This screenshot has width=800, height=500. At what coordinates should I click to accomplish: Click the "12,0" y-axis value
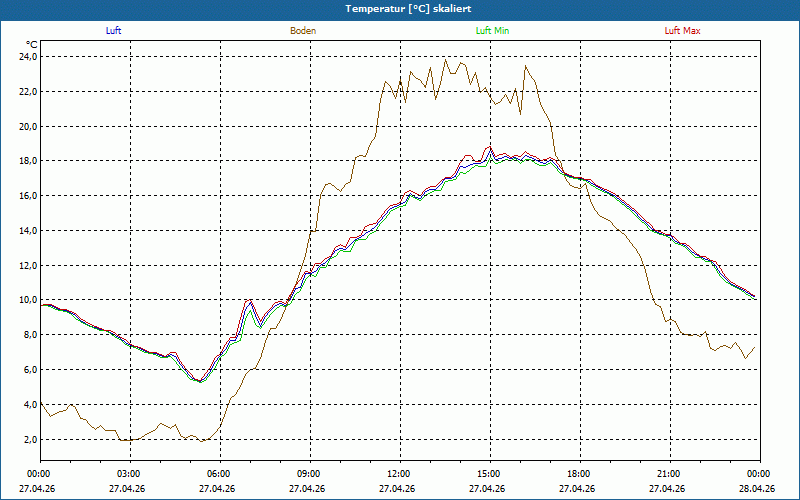click(x=29, y=266)
